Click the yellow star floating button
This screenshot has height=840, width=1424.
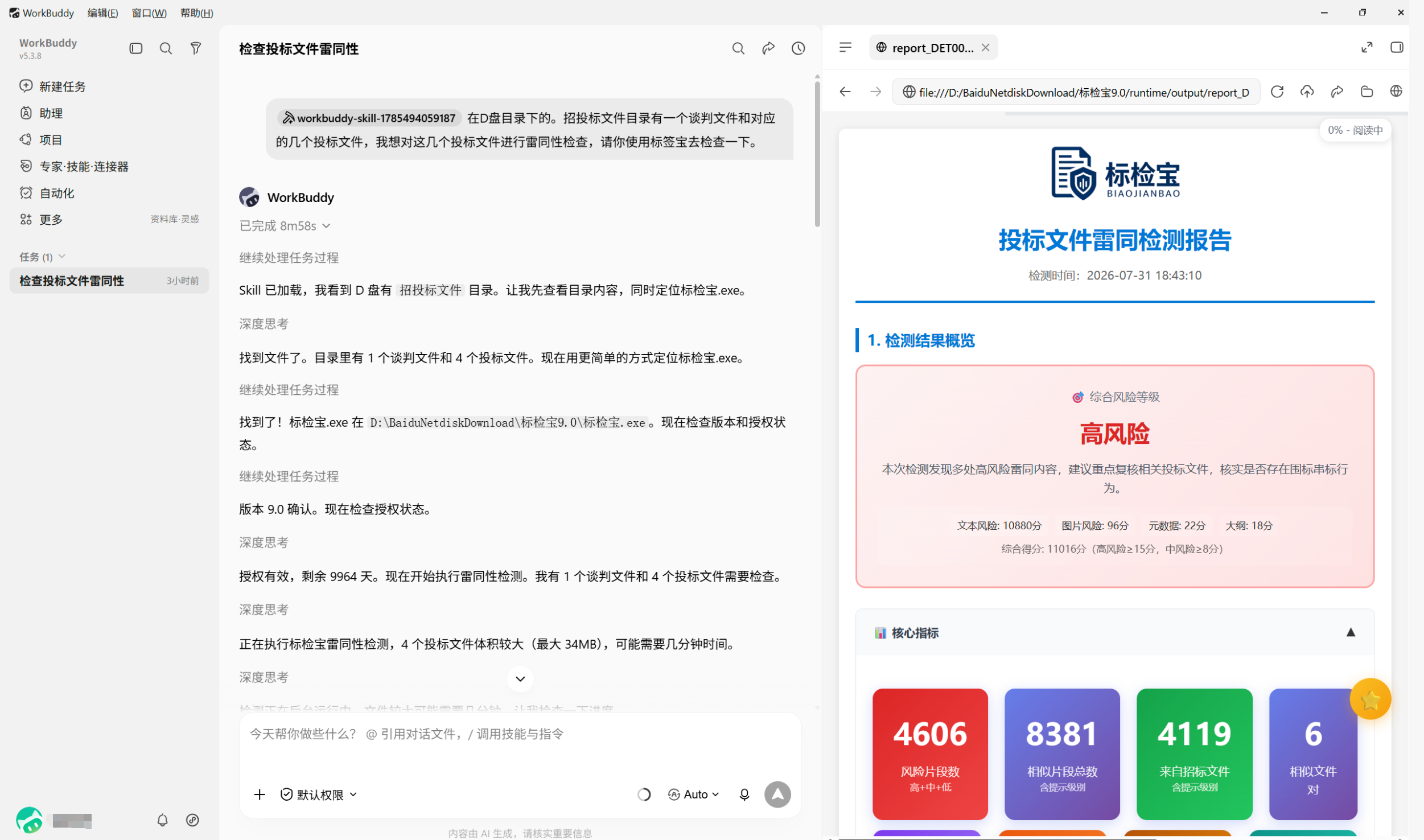pyautogui.click(x=1370, y=699)
